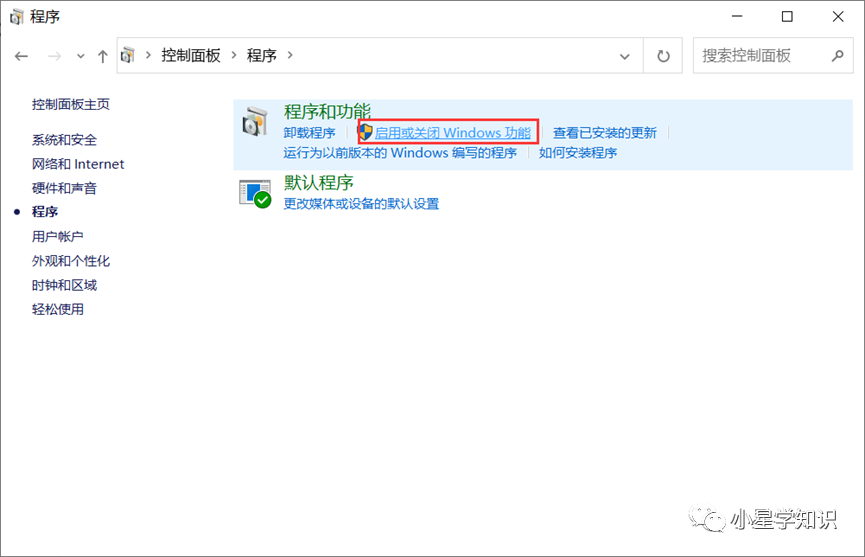Open 轻松使用 category

tap(57, 309)
